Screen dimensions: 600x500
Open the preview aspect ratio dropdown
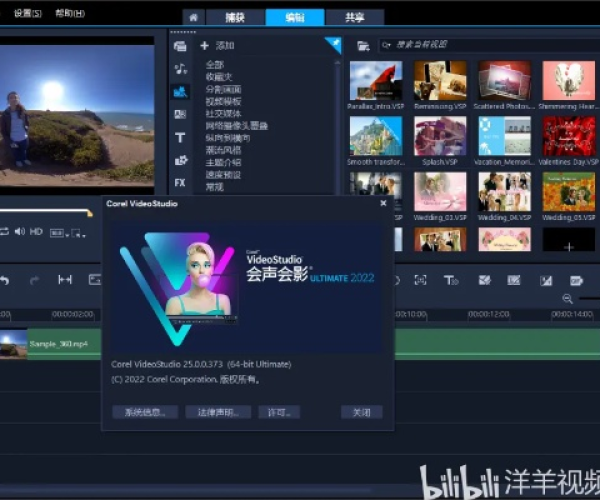(x=59, y=233)
